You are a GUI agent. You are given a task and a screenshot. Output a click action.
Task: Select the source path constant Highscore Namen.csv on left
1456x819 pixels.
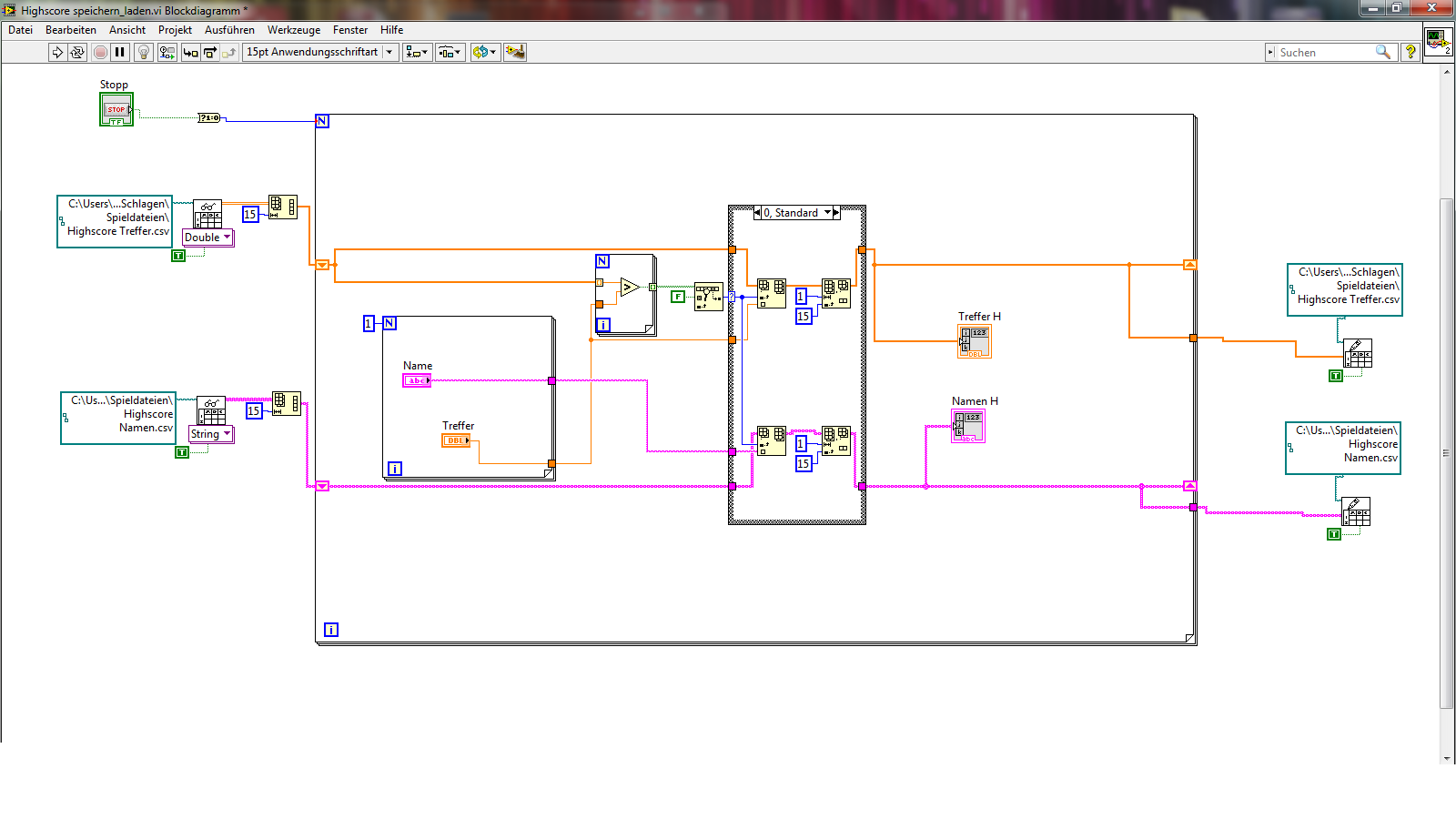pyautogui.click(x=118, y=418)
